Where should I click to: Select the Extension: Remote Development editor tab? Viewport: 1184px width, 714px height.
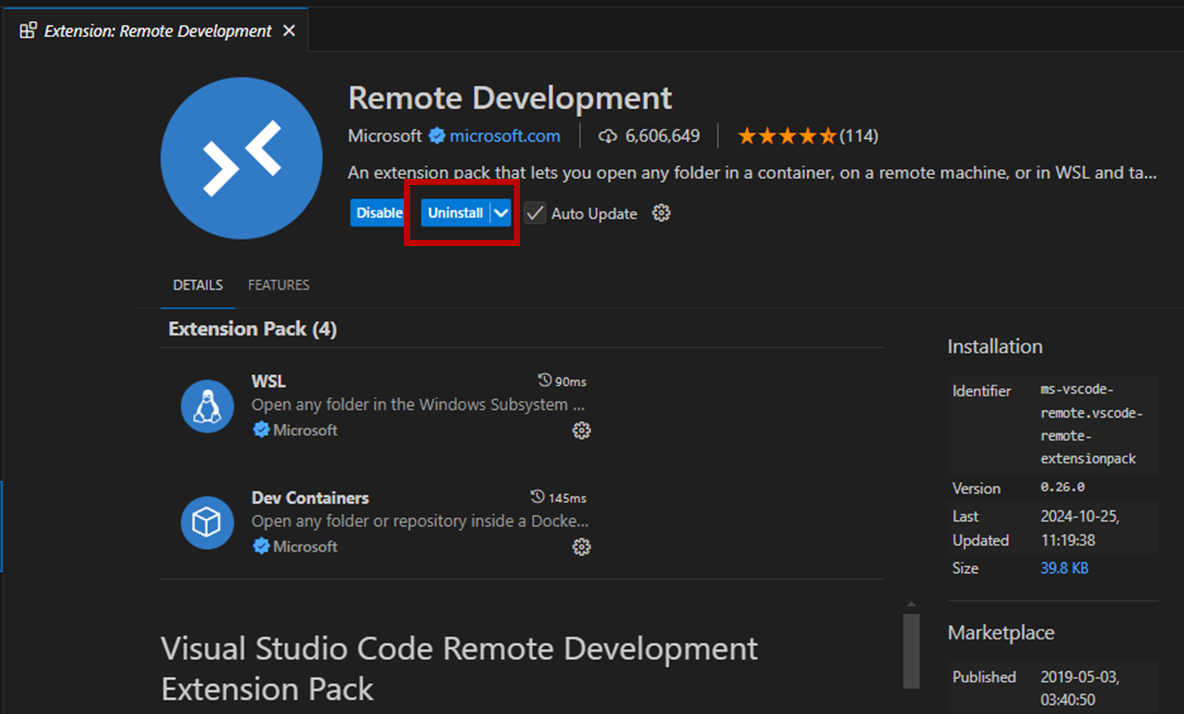click(x=157, y=30)
